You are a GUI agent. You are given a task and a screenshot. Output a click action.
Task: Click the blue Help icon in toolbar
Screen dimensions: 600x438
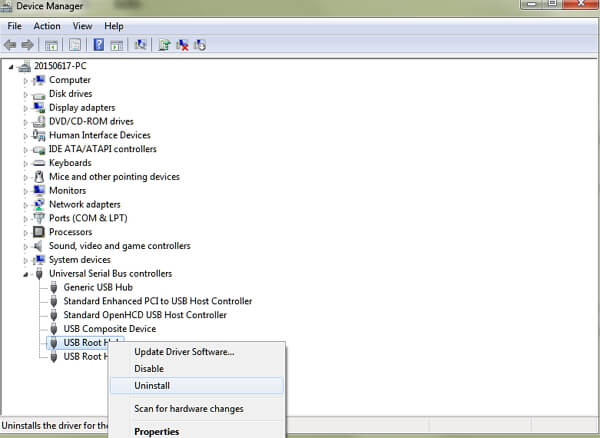point(99,45)
